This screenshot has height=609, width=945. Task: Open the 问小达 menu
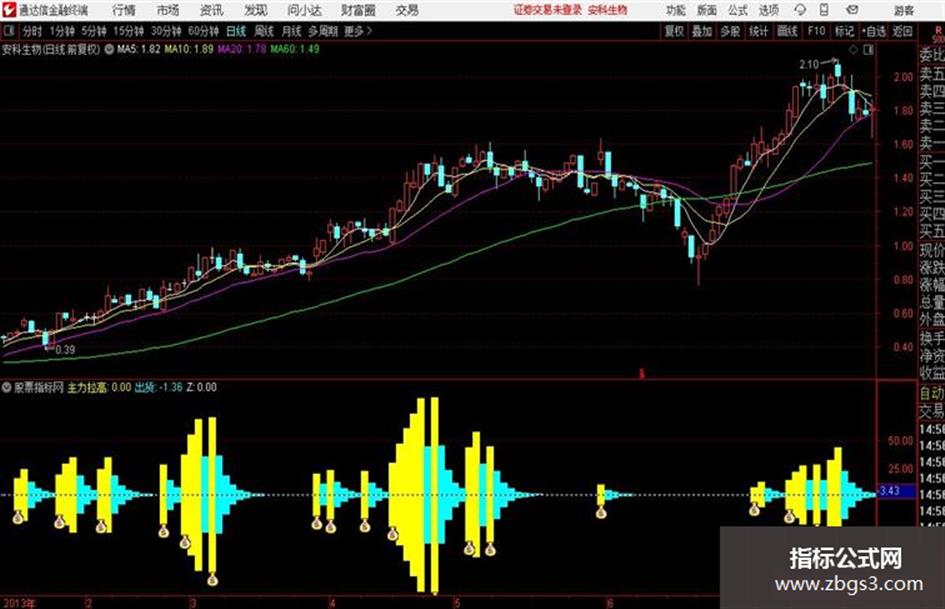click(304, 10)
